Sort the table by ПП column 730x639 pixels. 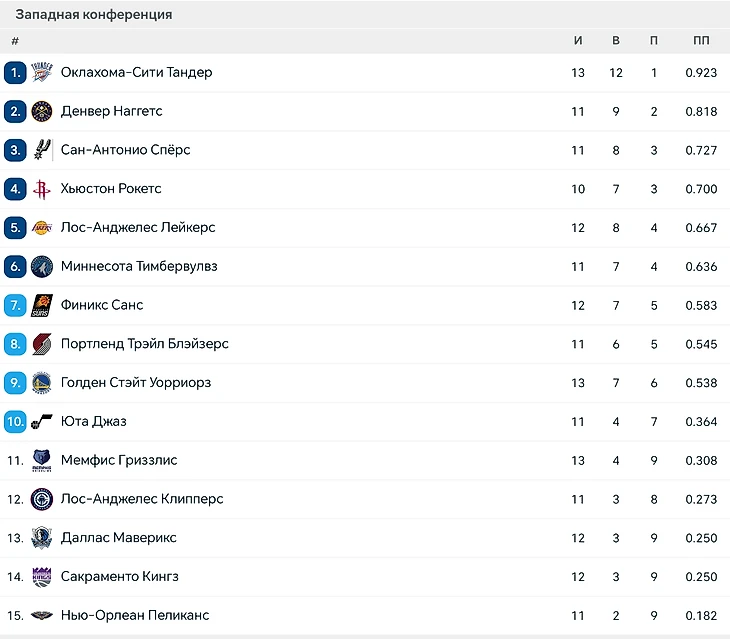pos(701,41)
